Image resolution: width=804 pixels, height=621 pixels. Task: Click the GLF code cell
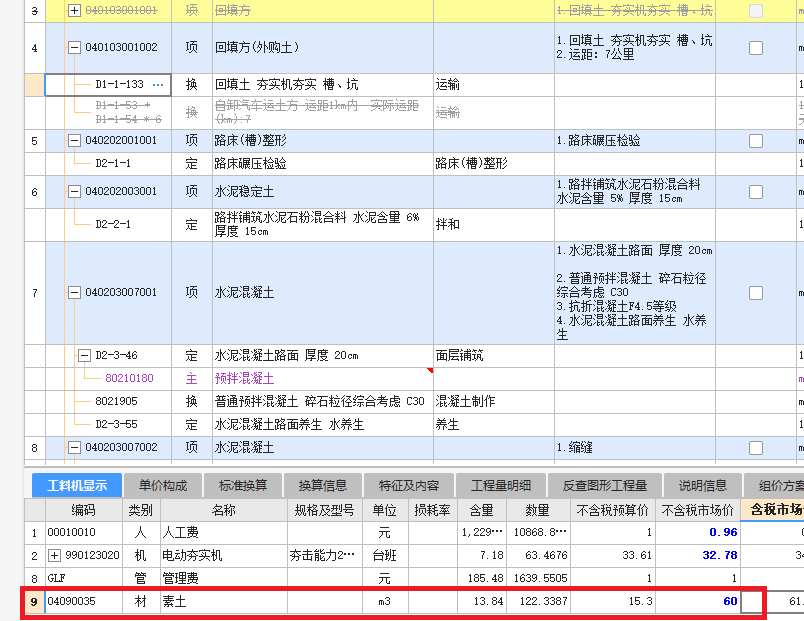[84, 578]
